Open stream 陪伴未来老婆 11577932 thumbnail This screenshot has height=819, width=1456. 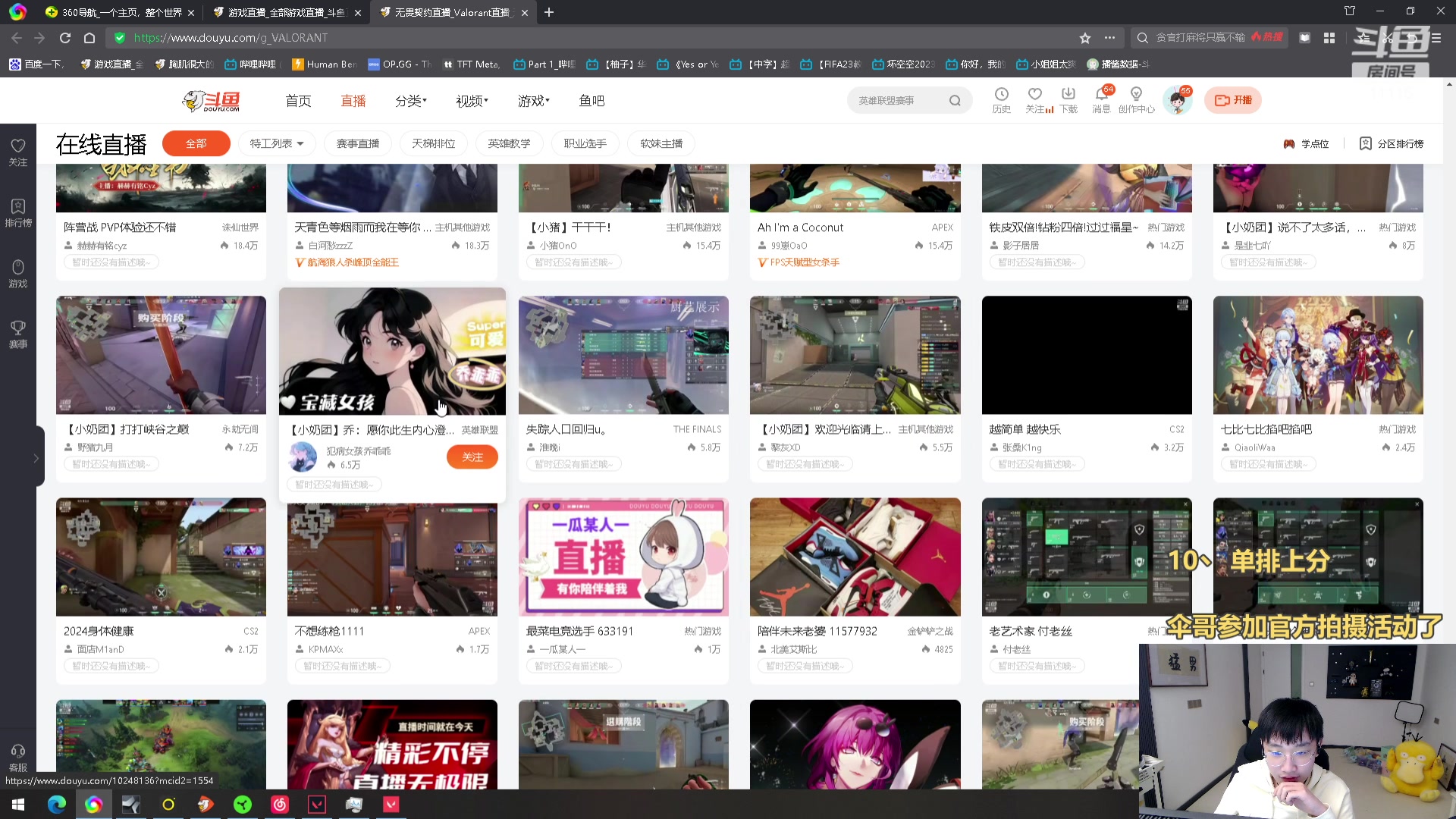855,557
